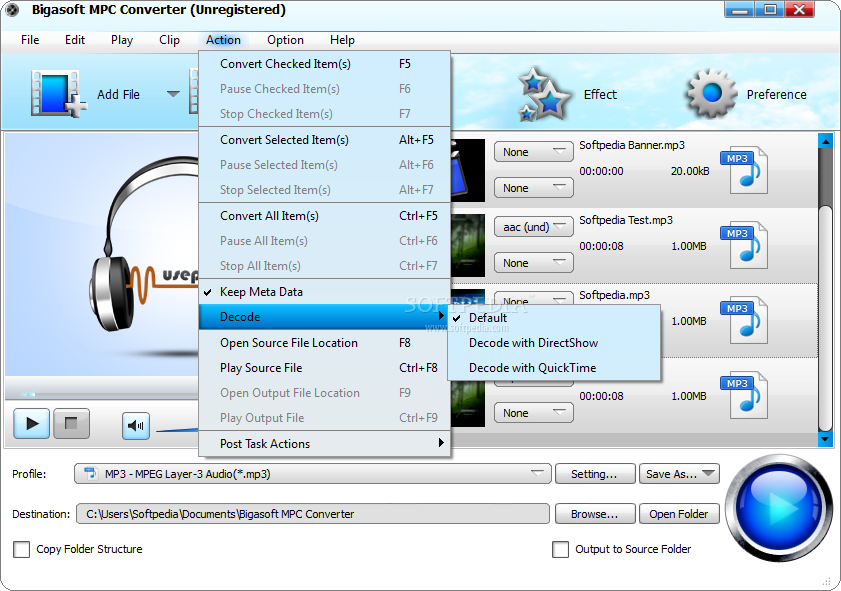The height and width of the screenshot is (591, 841).
Task: Choose Play Source File
Action: click(x=324, y=368)
